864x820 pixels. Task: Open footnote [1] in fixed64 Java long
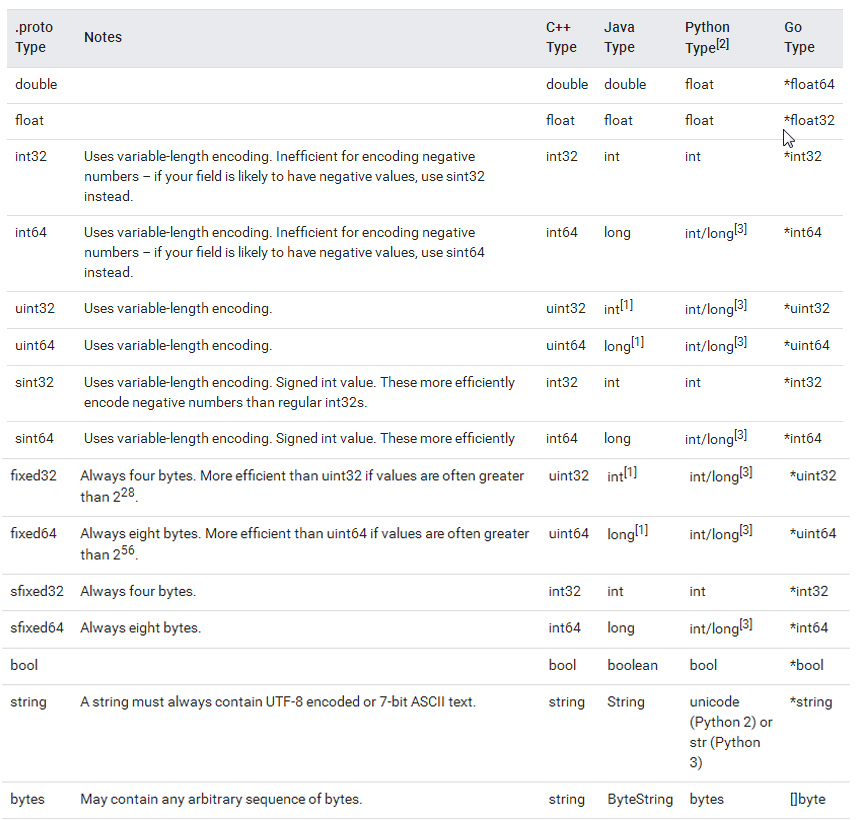pyautogui.click(x=641, y=530)
